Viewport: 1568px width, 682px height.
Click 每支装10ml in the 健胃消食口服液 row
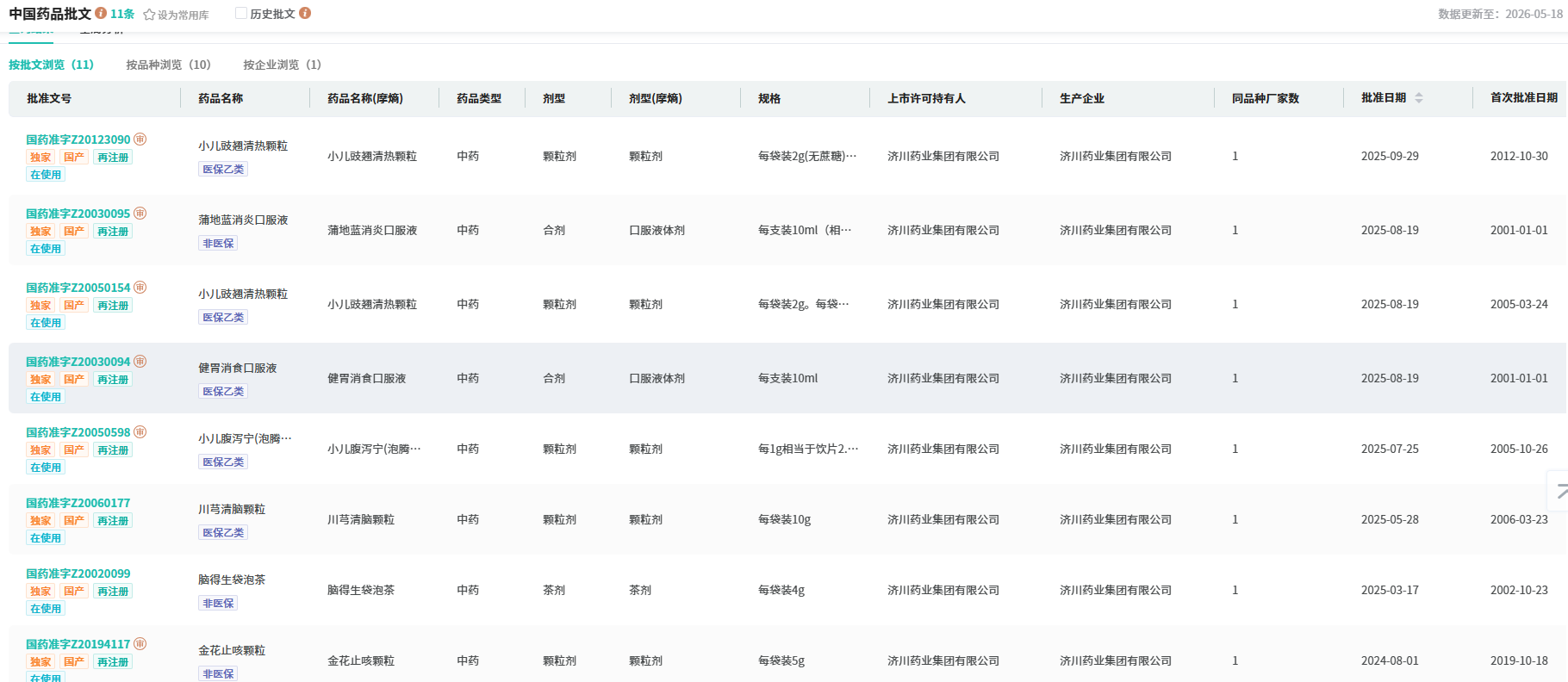pos(788,378)
